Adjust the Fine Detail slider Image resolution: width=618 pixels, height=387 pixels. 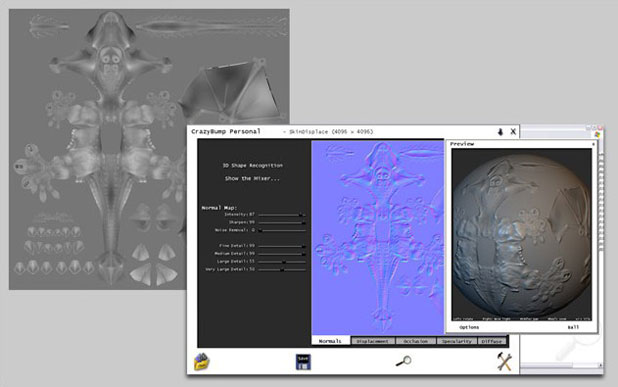click(x=282, y=246)
